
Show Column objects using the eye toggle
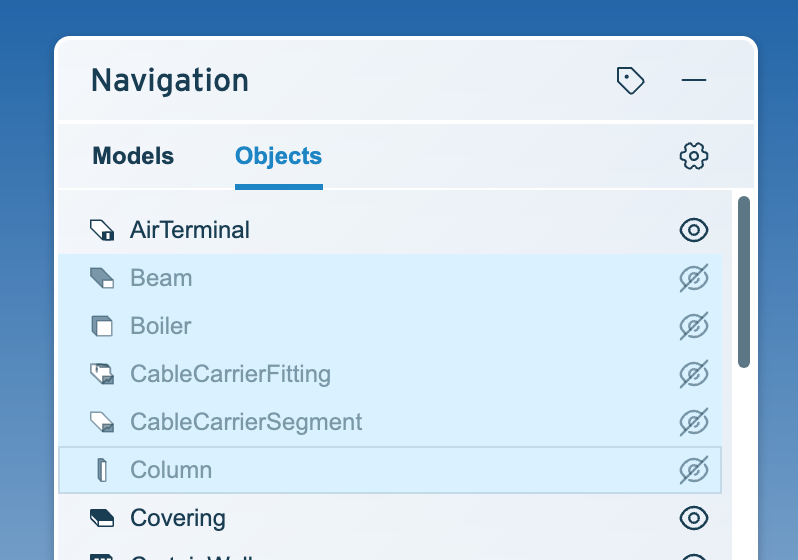(694, 469)
